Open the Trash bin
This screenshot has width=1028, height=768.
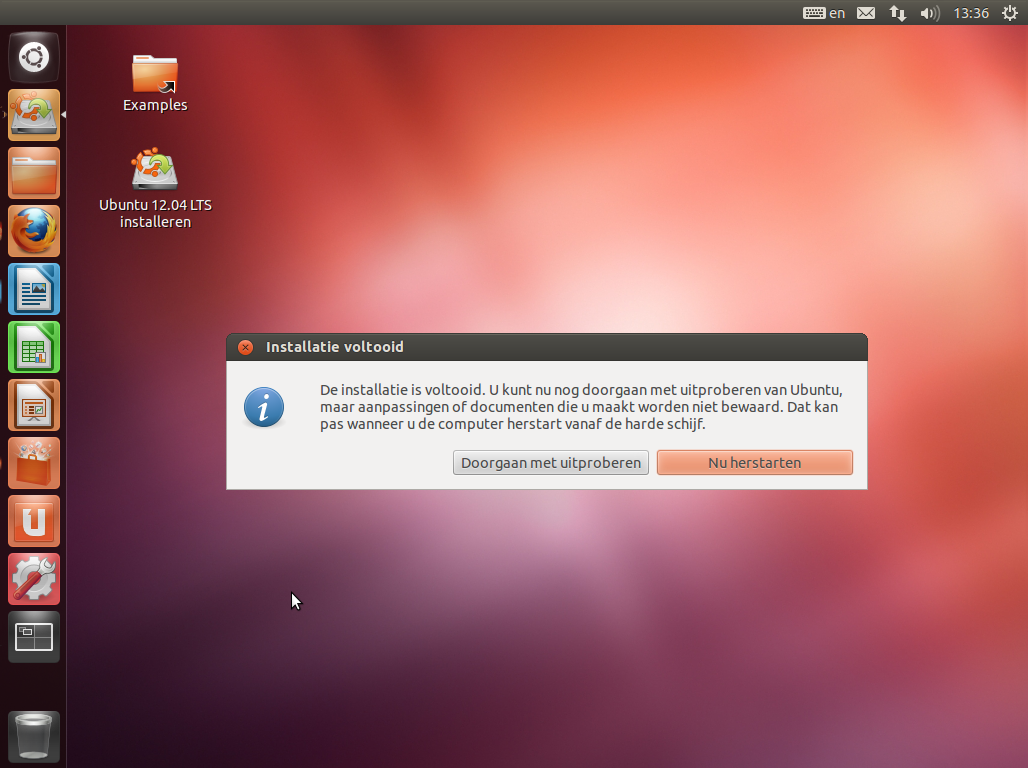34,736
